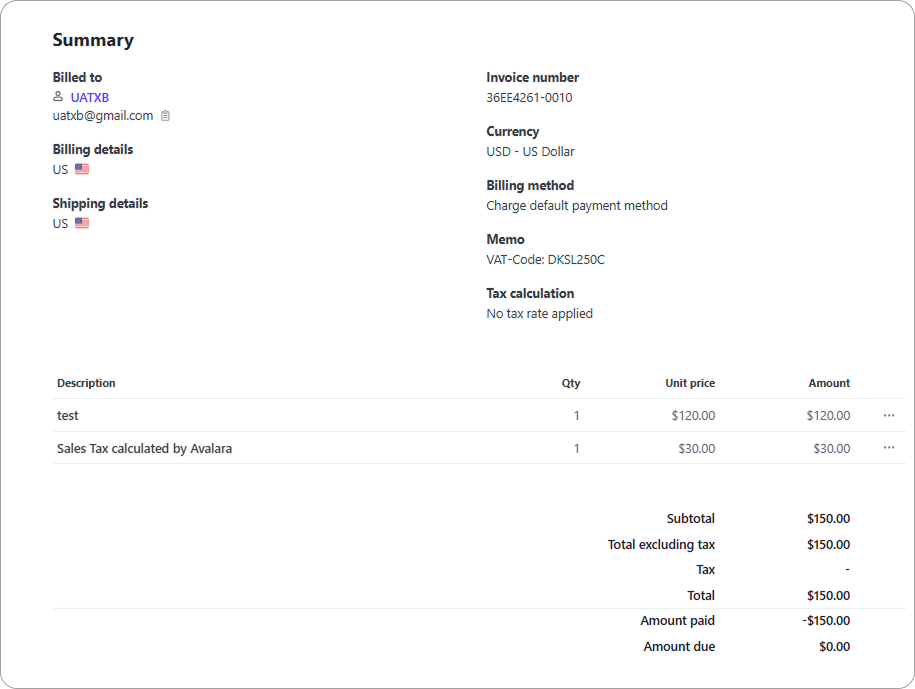Click the Qty column header

tap(570, 383)
